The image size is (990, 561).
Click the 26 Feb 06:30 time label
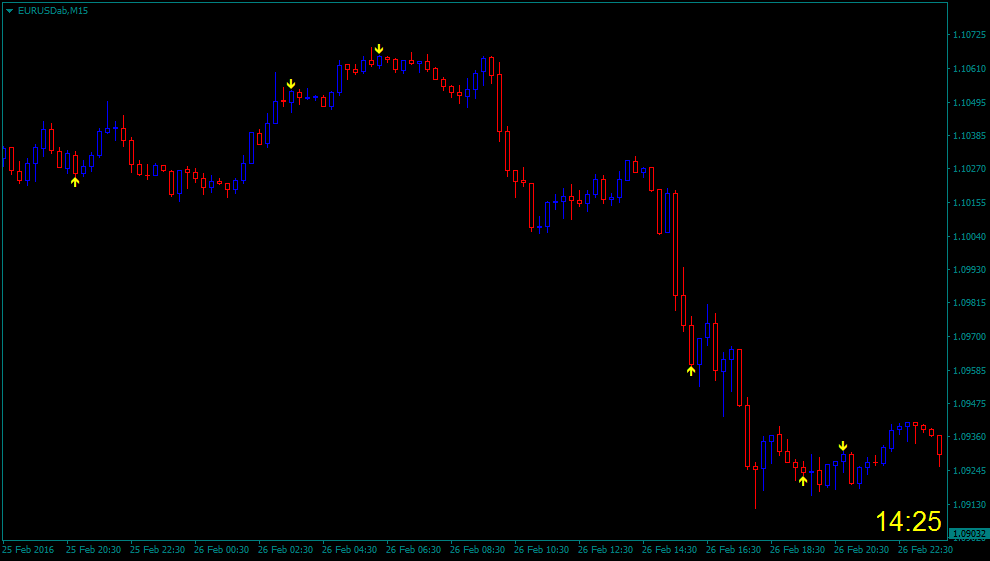pyautogui.click(x=414, y=550)
